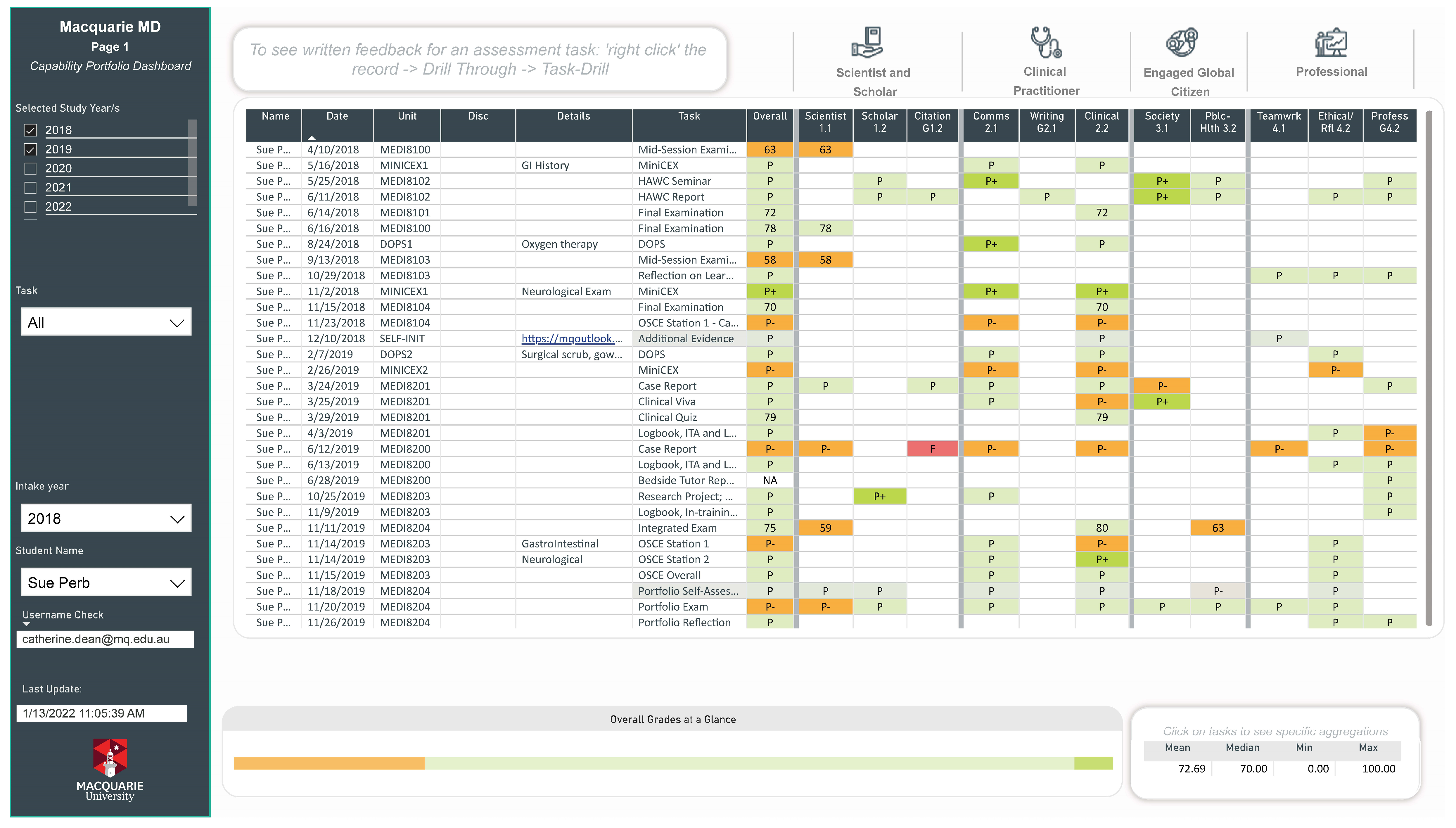Screen dimensions: 1456x828
Task: Uncheck the 2019 study year checkbox
Action: click(31, 150)
